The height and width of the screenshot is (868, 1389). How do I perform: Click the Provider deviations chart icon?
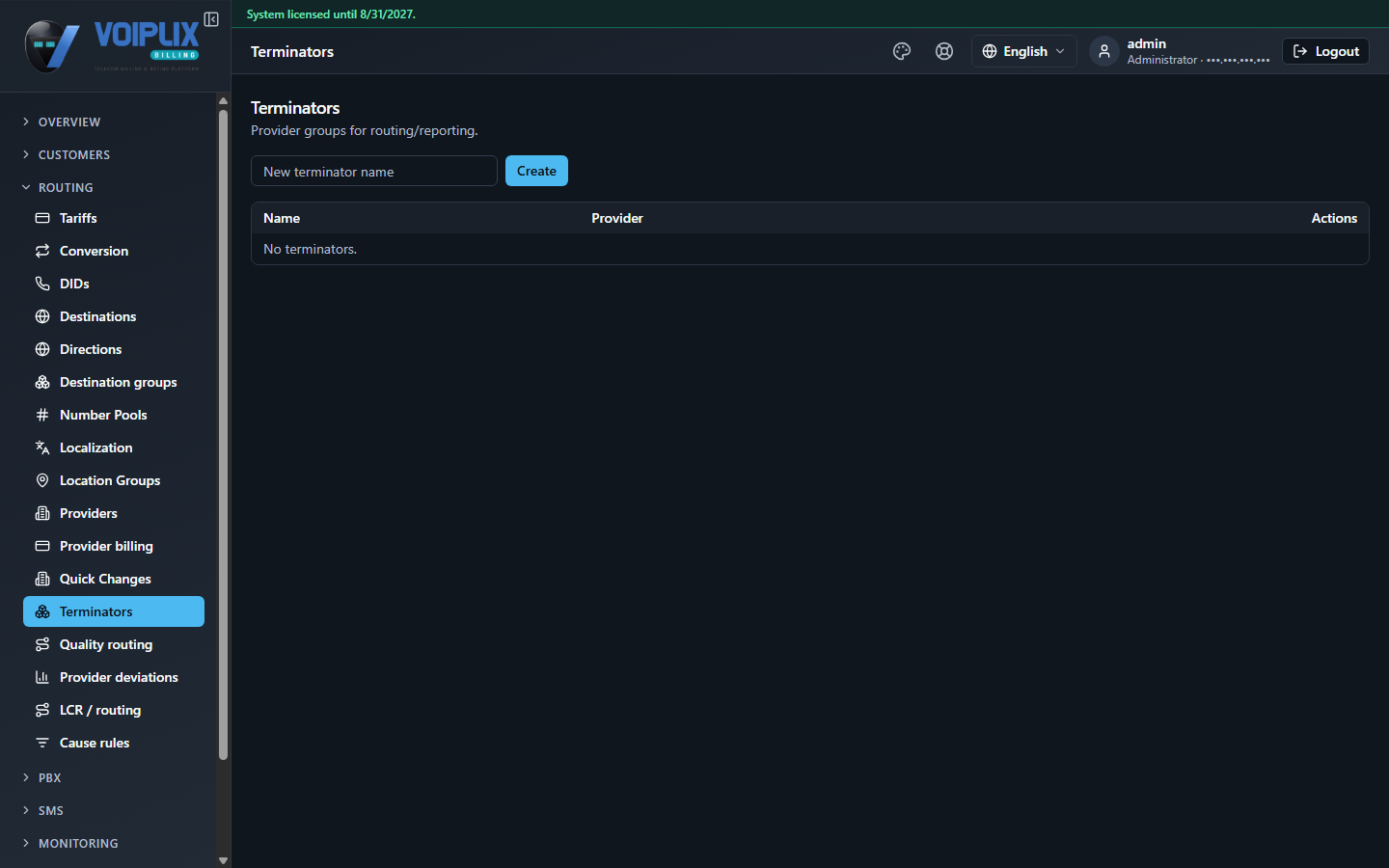coord(42,677)
